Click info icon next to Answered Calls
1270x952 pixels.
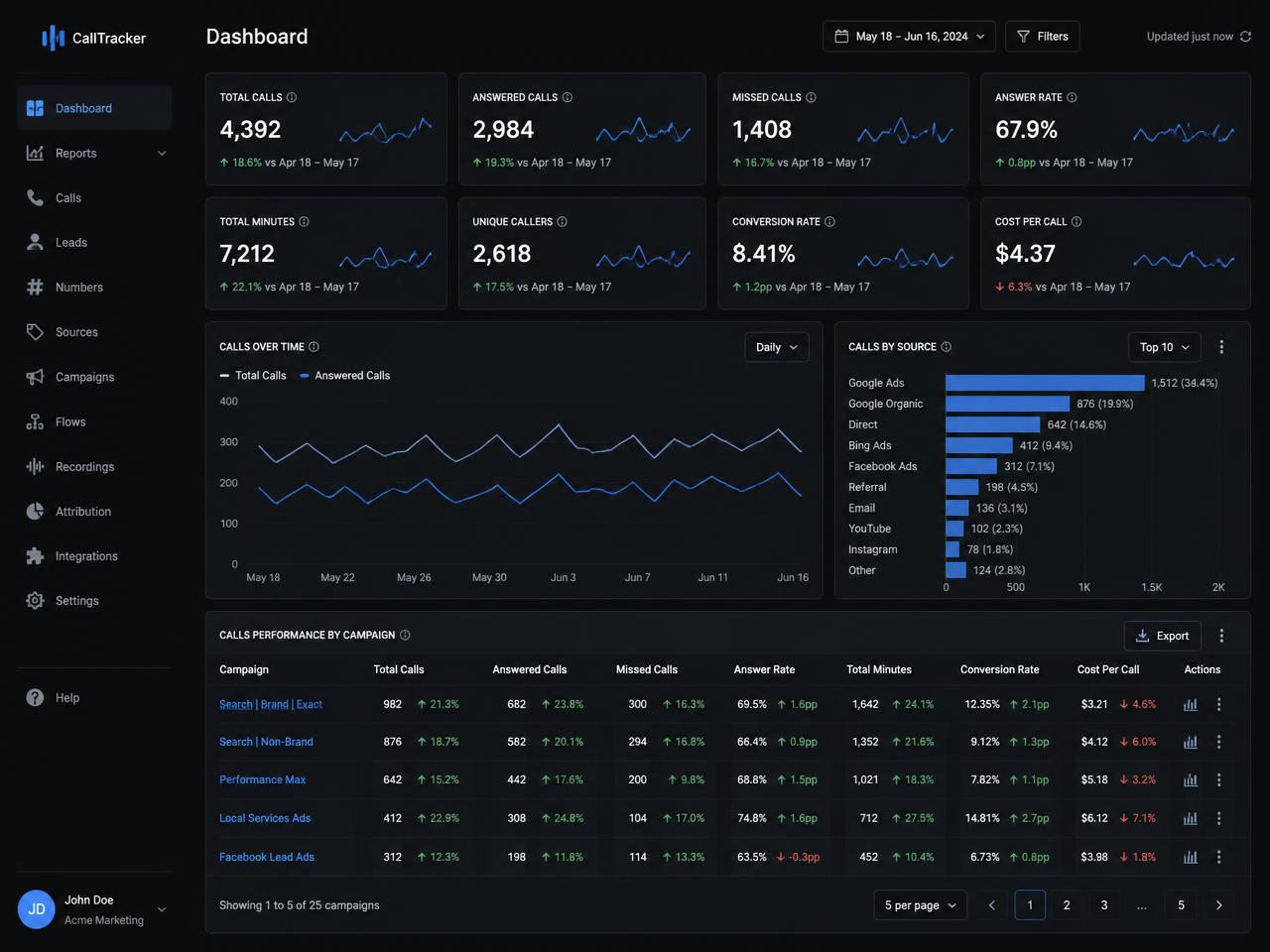(568, 97)
